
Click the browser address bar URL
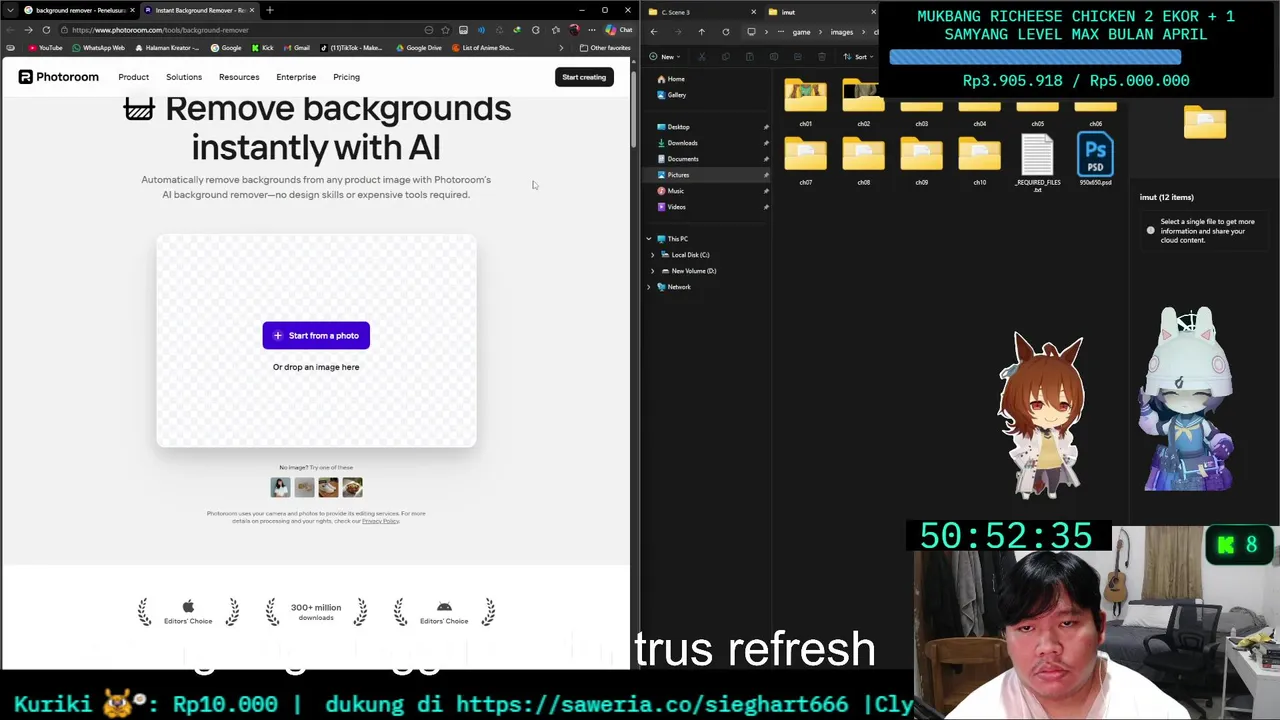coord(160,30)
